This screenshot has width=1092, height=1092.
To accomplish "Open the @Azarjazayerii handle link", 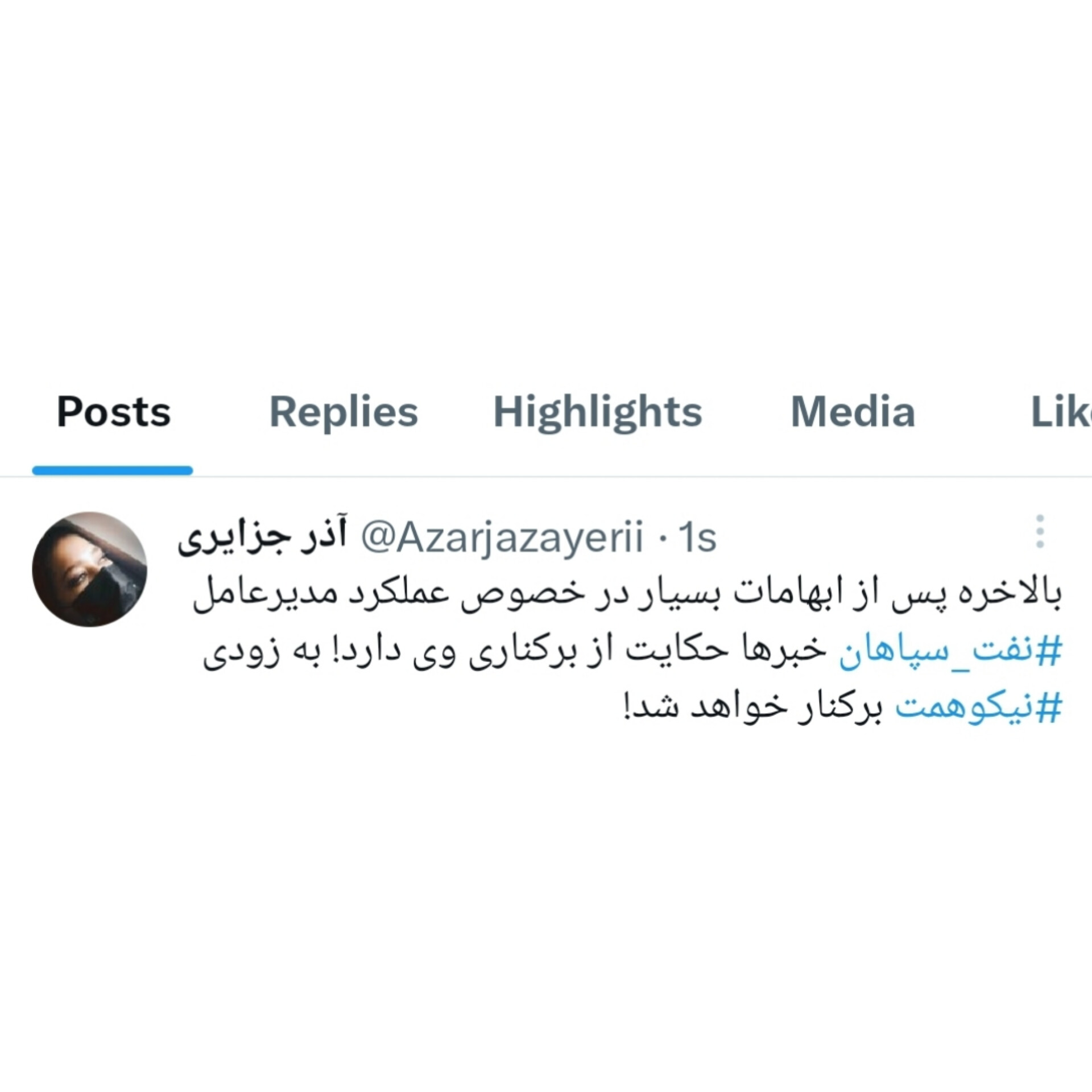I will (x=503, y=537).
